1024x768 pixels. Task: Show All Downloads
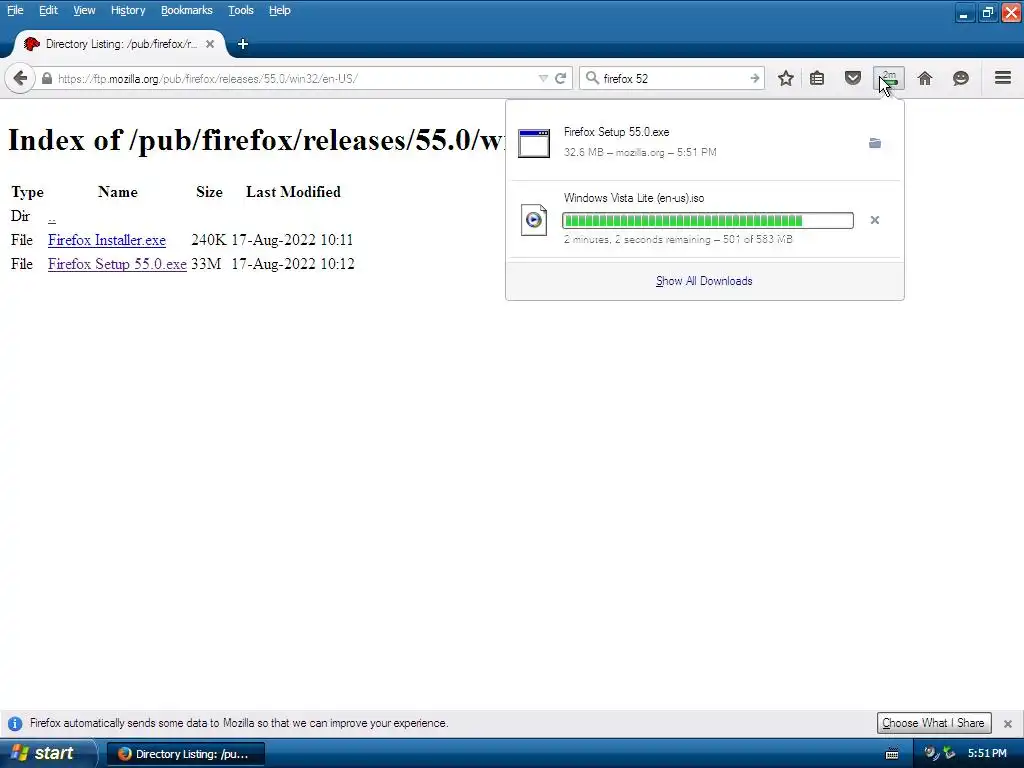pos(704,281)
